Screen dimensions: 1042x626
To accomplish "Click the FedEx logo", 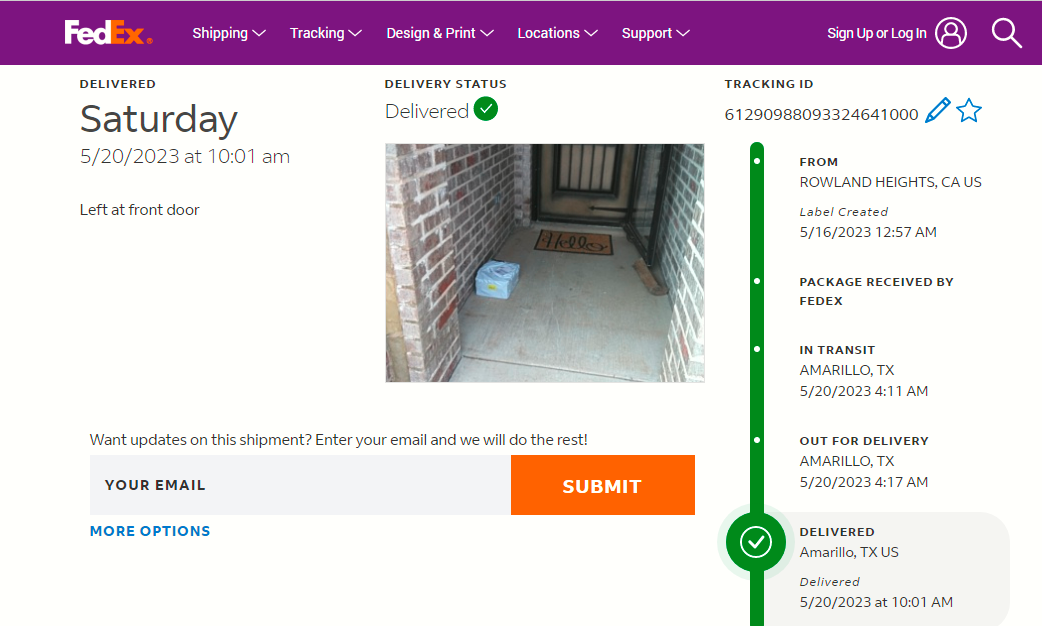I will 109,33.
